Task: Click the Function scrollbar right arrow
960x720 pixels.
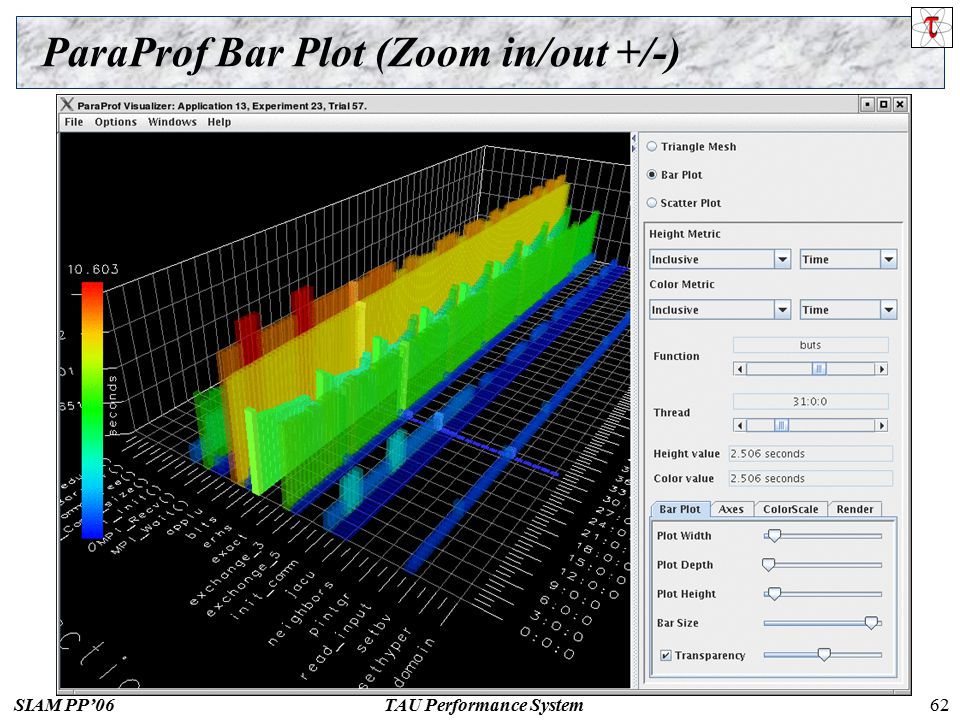Action: tap(882, 369)
